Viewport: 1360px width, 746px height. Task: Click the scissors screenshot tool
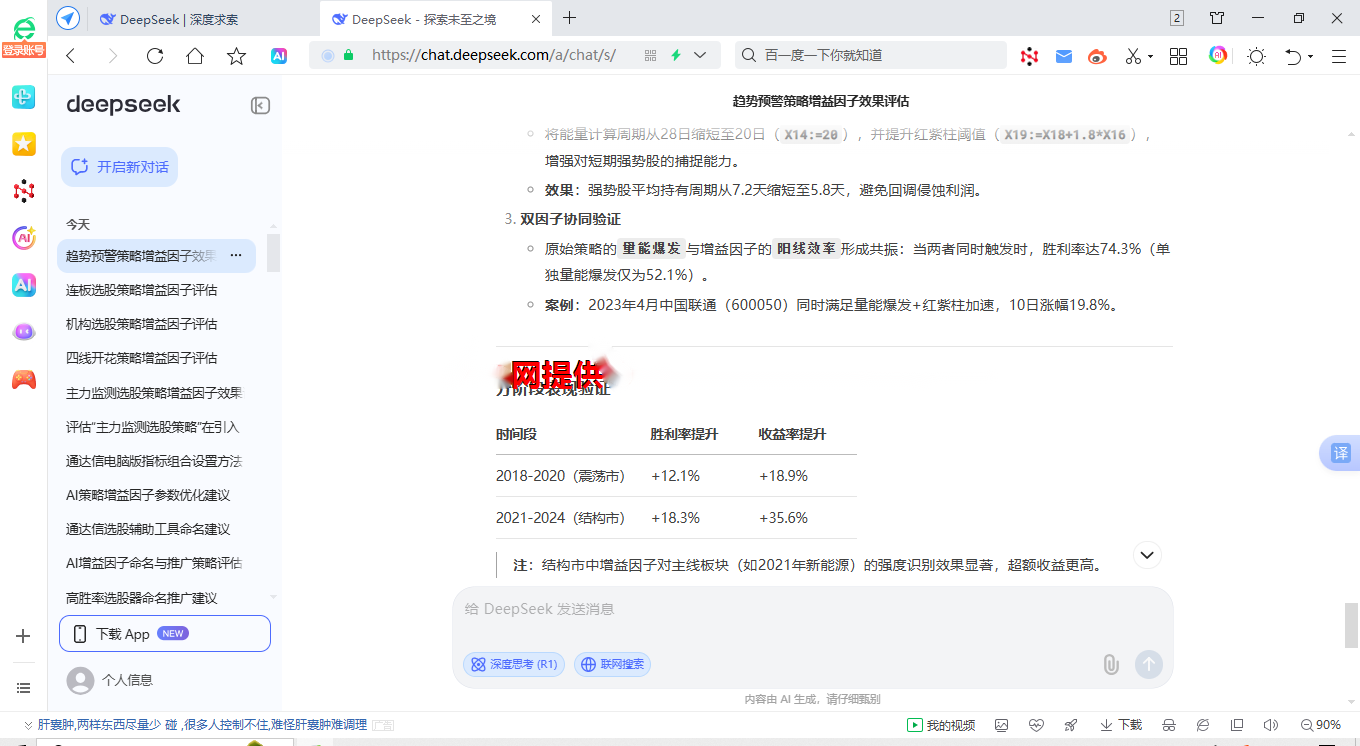[x=1133, y=56]
